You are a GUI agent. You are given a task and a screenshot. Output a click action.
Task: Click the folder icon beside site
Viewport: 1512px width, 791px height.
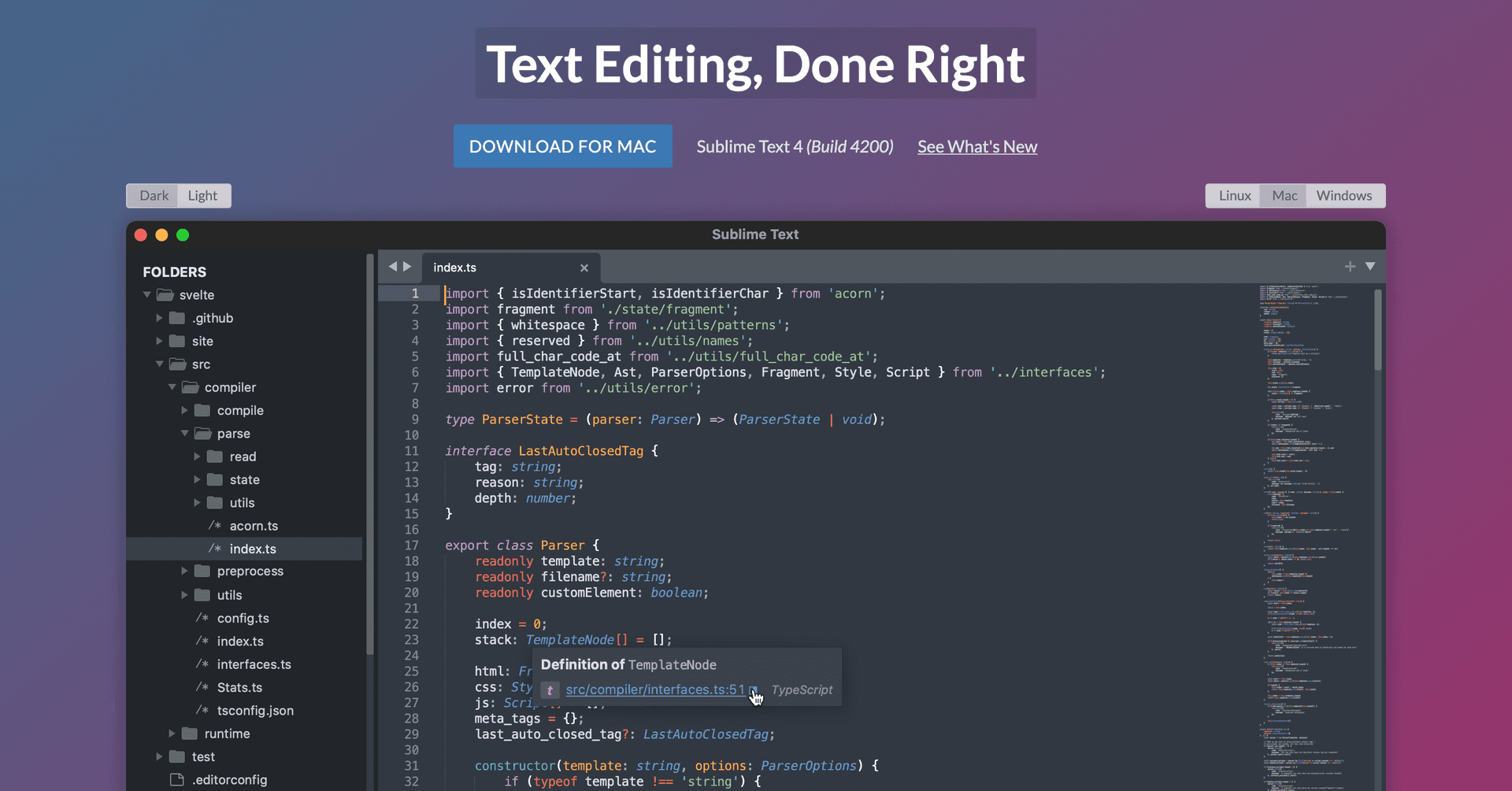pos(177,341)
